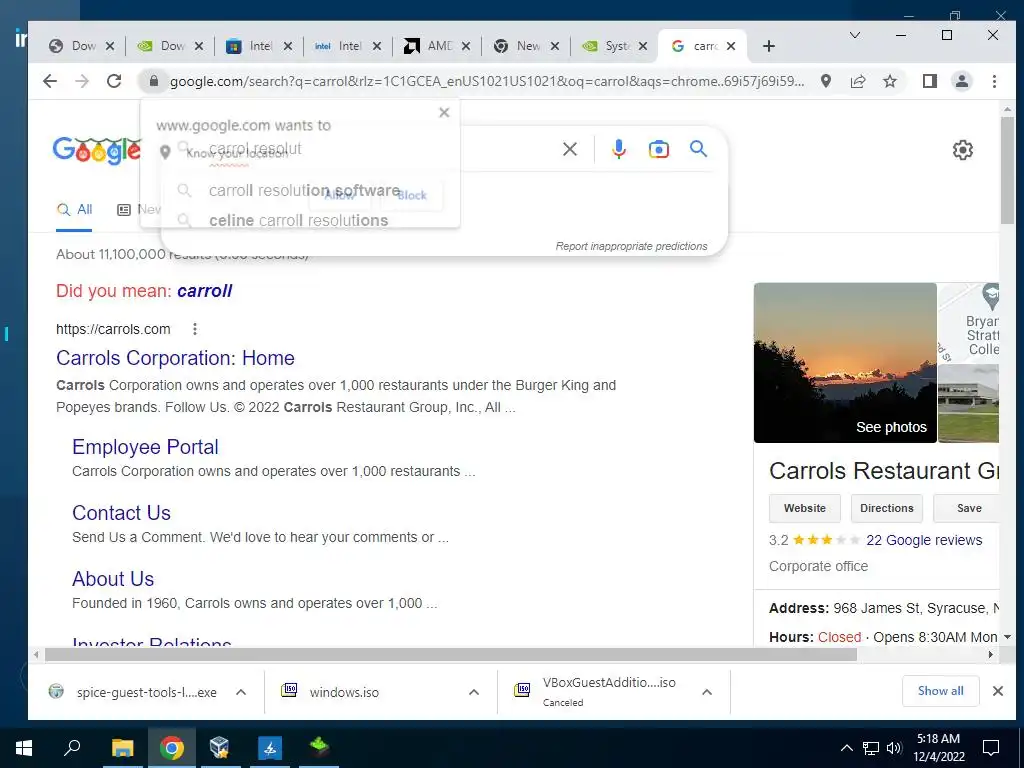Screen dimensions: 1024x768
Task: Open the Contact Us link
Action: 121,513
